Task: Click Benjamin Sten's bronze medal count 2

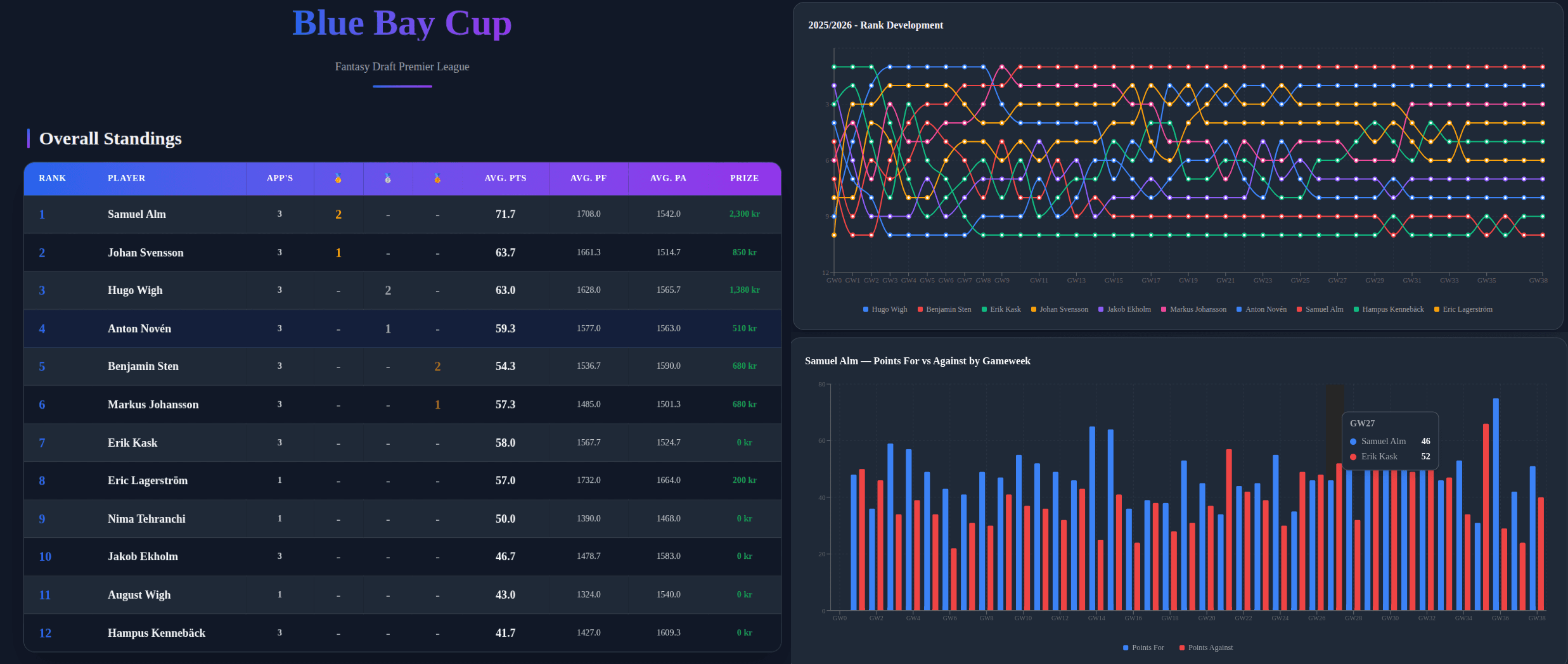Action: (437, 366)
